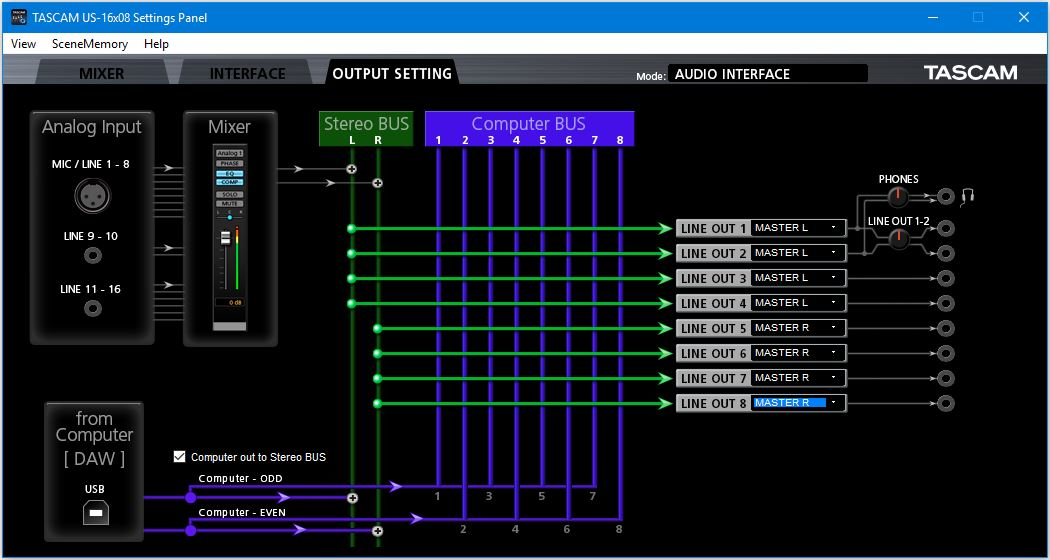
Task: Click the Mixer to Stereo BUS L summing node
Action: point(352,169)
